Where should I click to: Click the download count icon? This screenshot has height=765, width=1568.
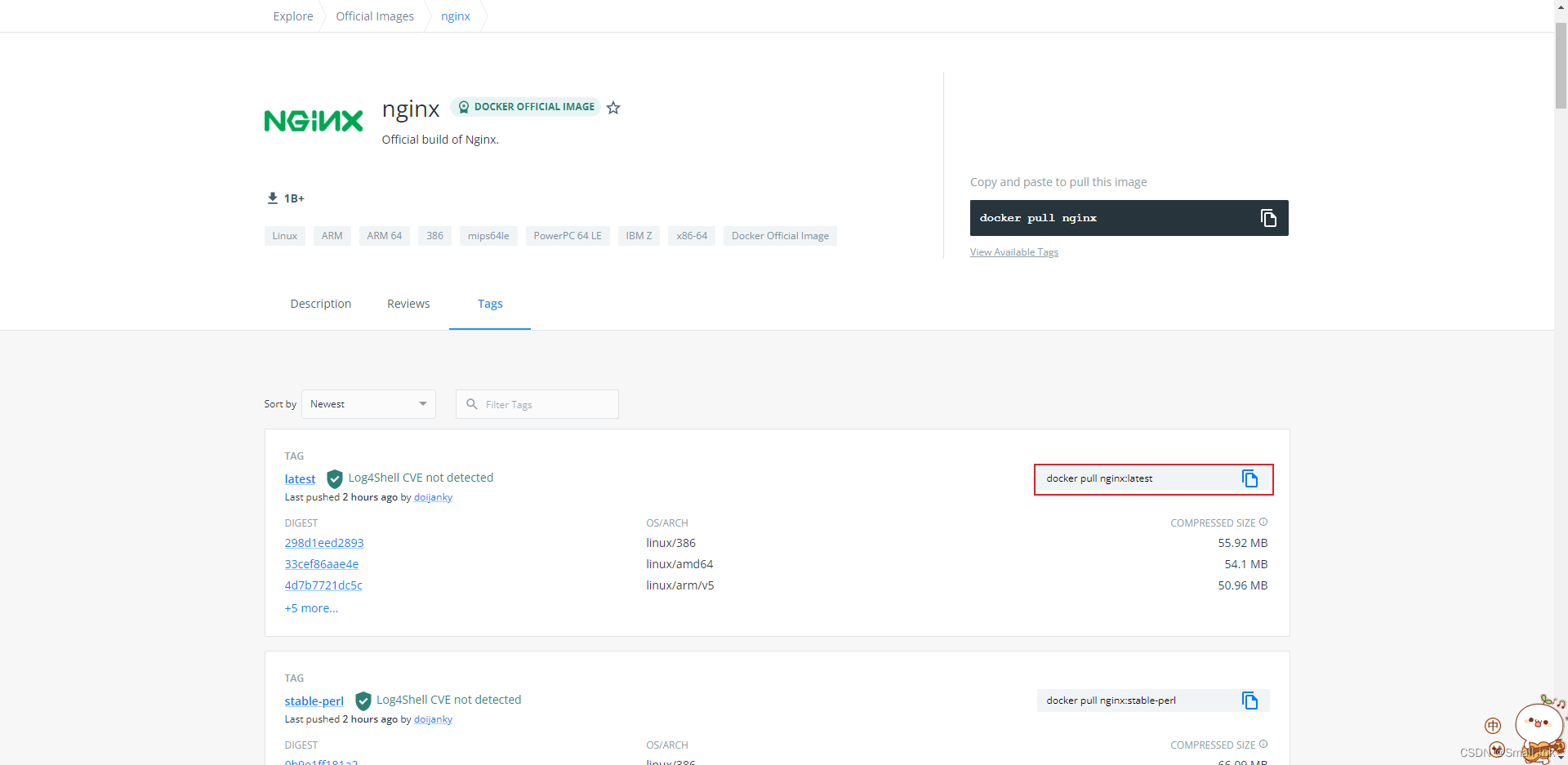coord(273,198)
